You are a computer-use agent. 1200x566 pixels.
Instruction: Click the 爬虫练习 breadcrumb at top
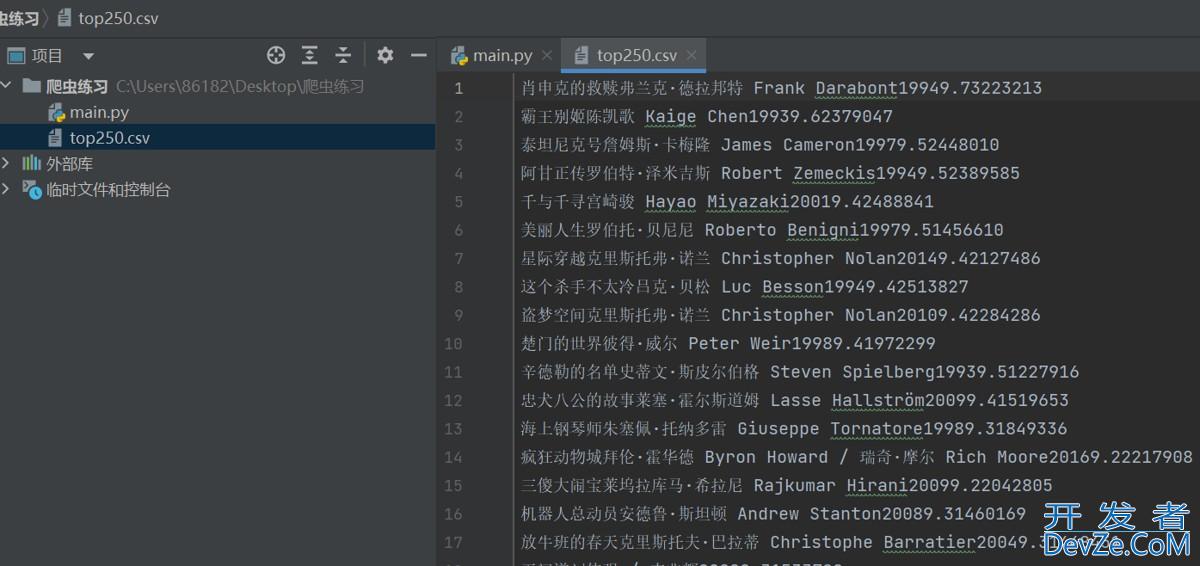pyautogui.click(x=19, y=18)
